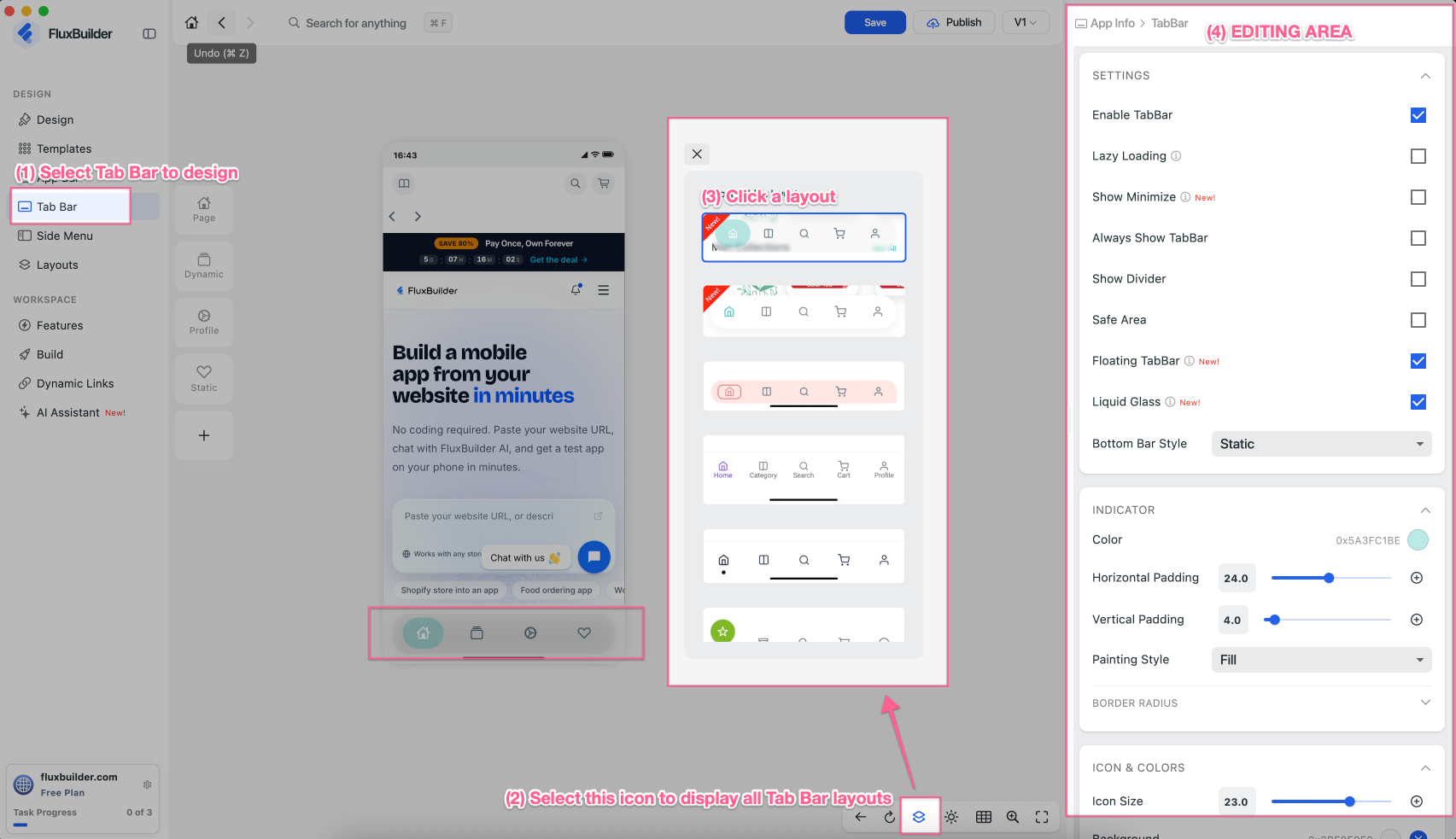This screenshot has width=1456, height=839.
Task: Collapse the Icon & Colors section
Action: pyautogui.click(x=1425, y=768)
